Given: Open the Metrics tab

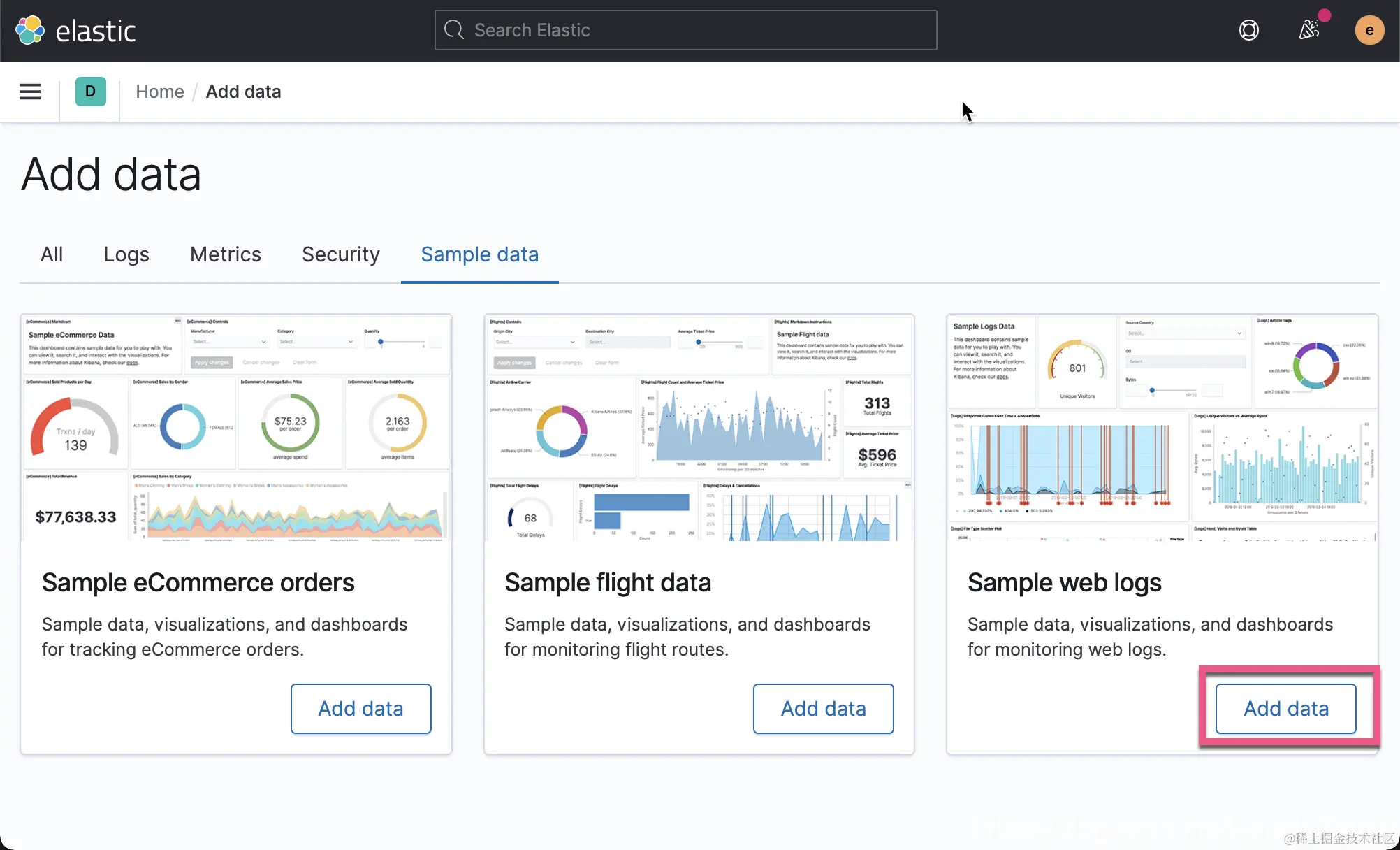Looking at the screenshot, I should pos(225,254).
